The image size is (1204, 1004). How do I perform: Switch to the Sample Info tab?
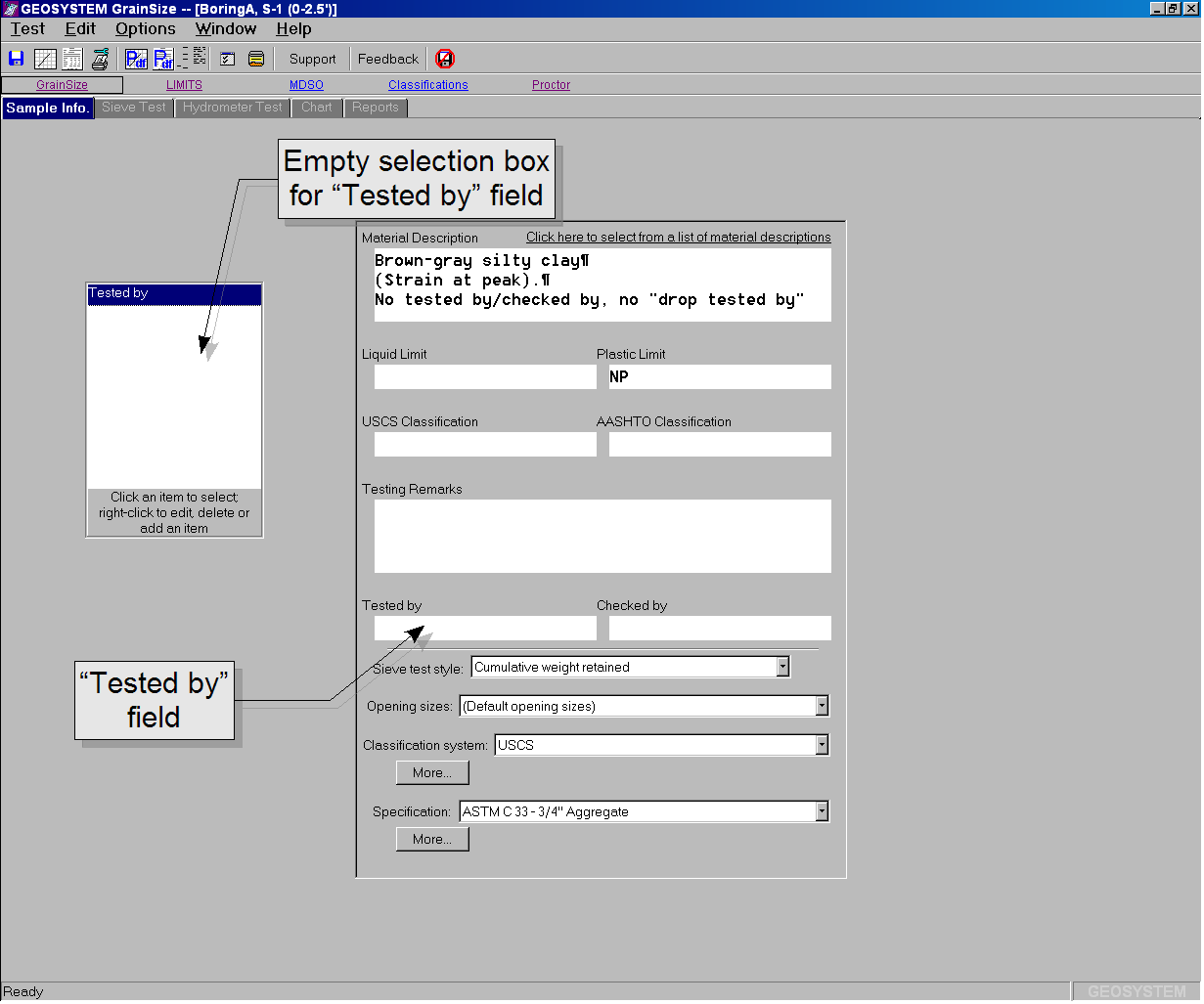pyautogui.click(x=47, y=108)
